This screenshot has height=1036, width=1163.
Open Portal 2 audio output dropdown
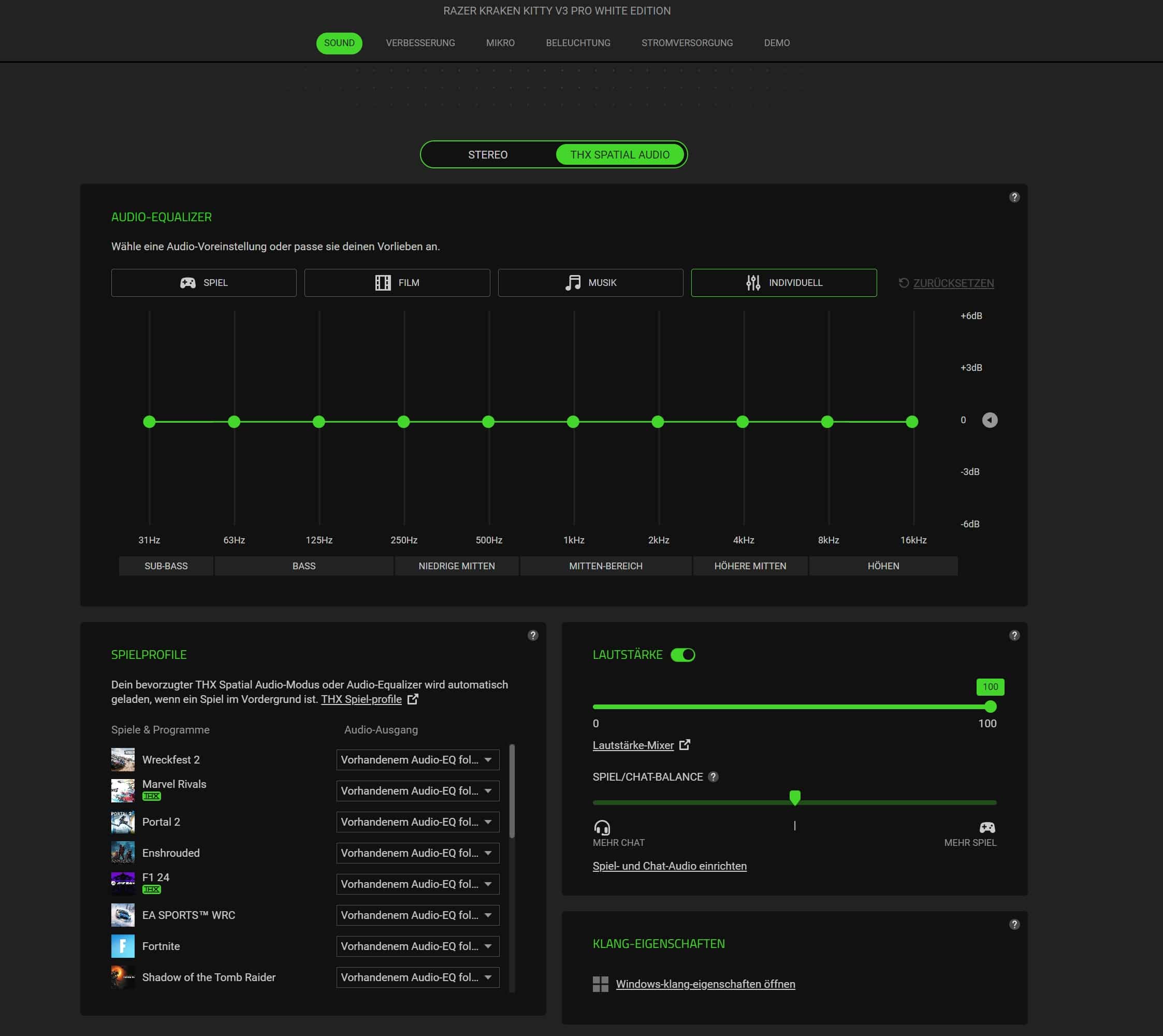click(418, 822)
